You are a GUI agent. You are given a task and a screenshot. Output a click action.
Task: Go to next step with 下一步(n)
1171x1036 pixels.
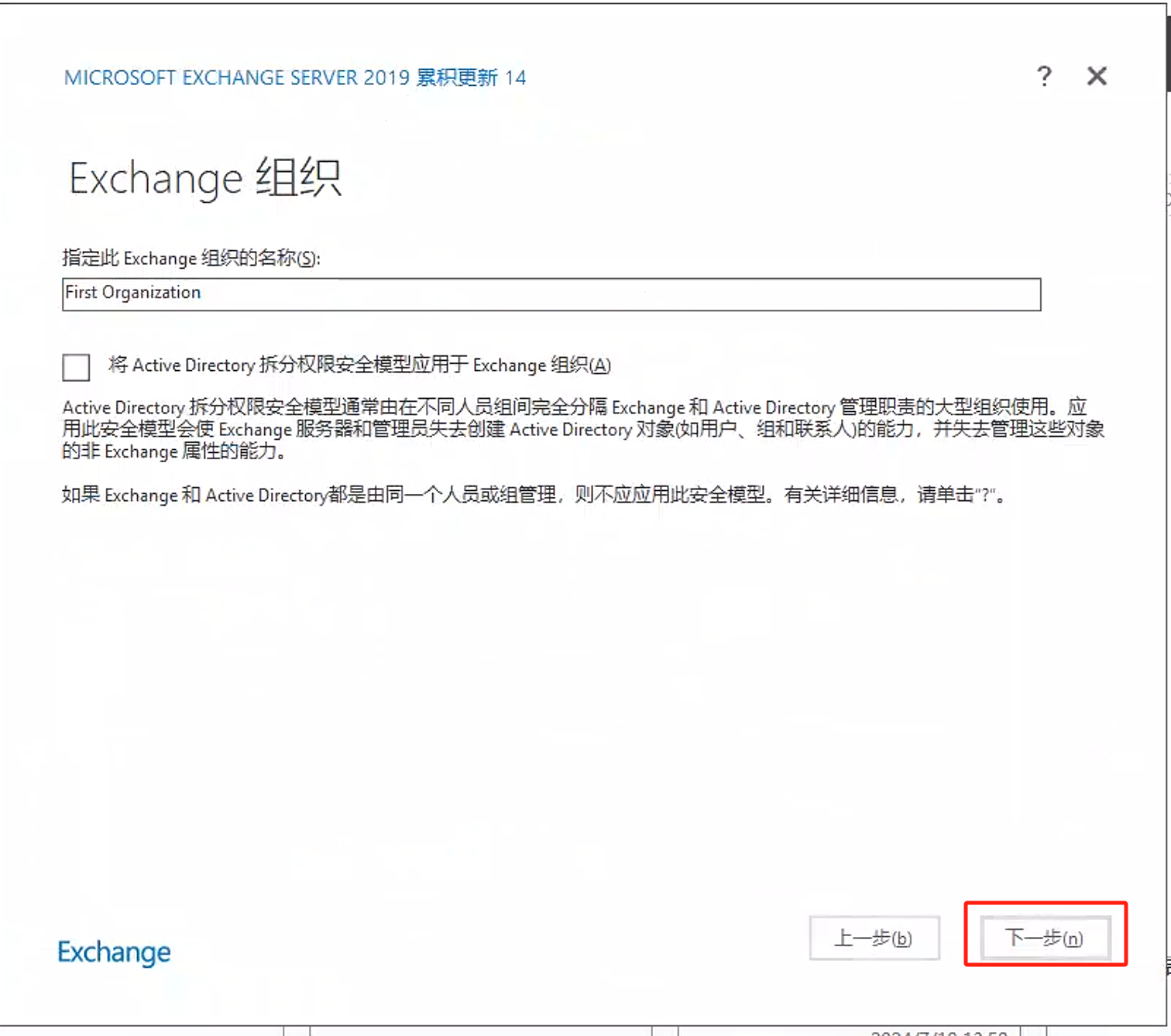tap(1045, 938)
